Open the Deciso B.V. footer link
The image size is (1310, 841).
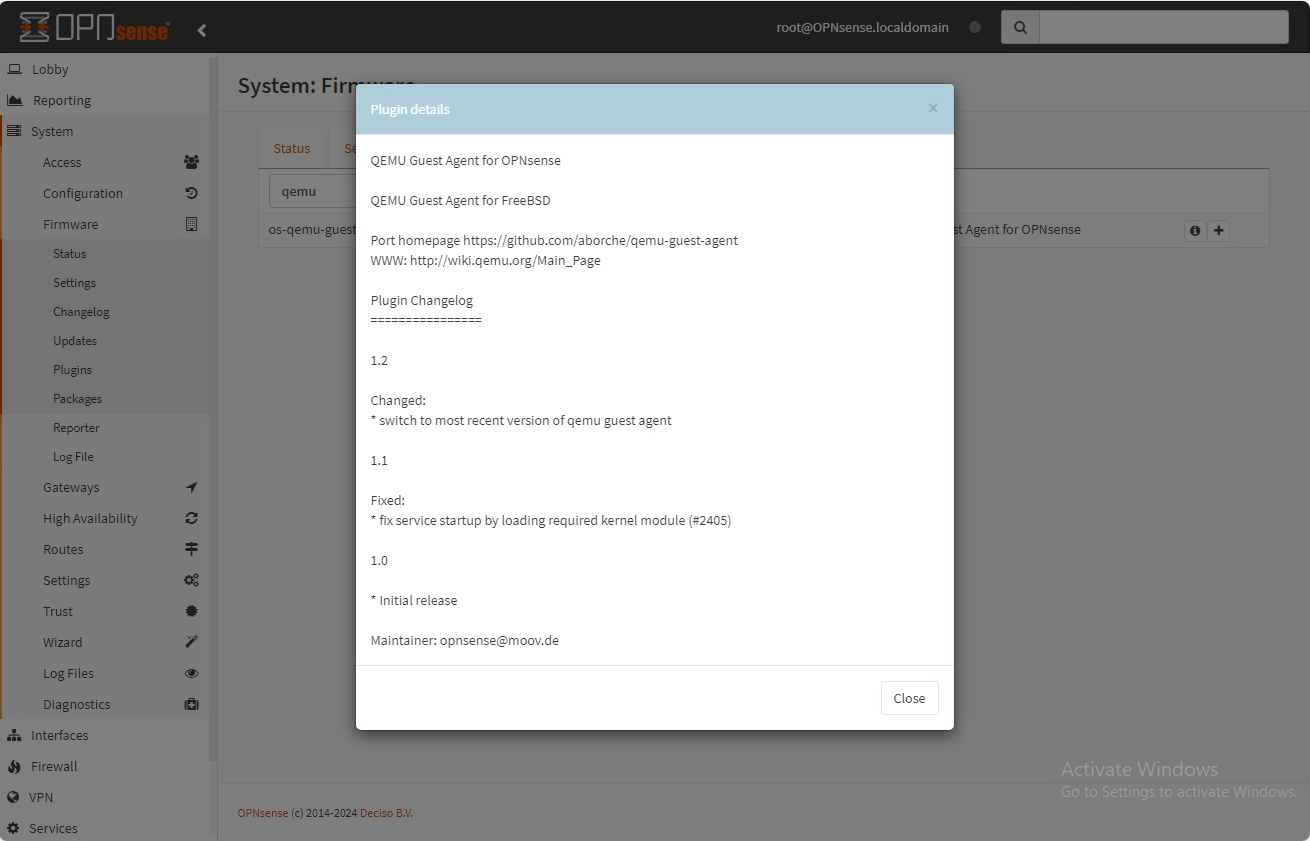tap(386, 813)
